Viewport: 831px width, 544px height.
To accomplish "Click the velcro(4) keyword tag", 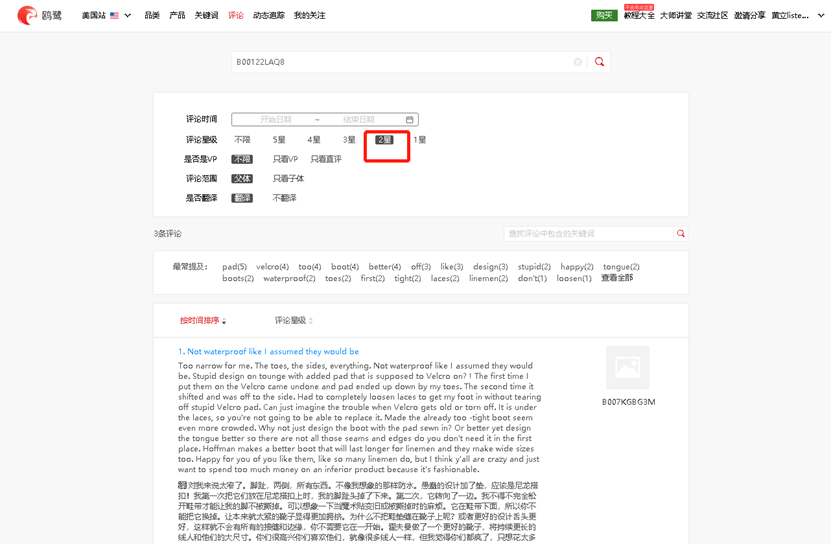I will click(272, 267).
